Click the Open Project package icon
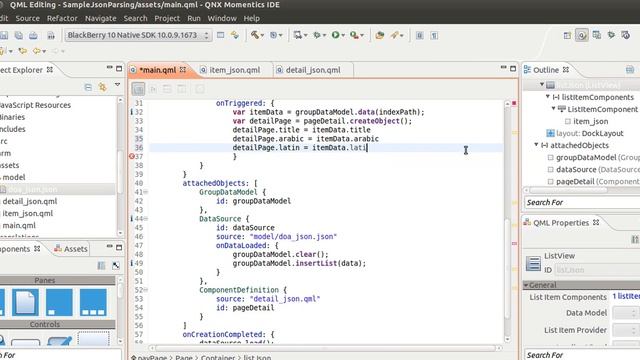Image resolution: width=640 pixels, height=360 pixels. (380, 35)
